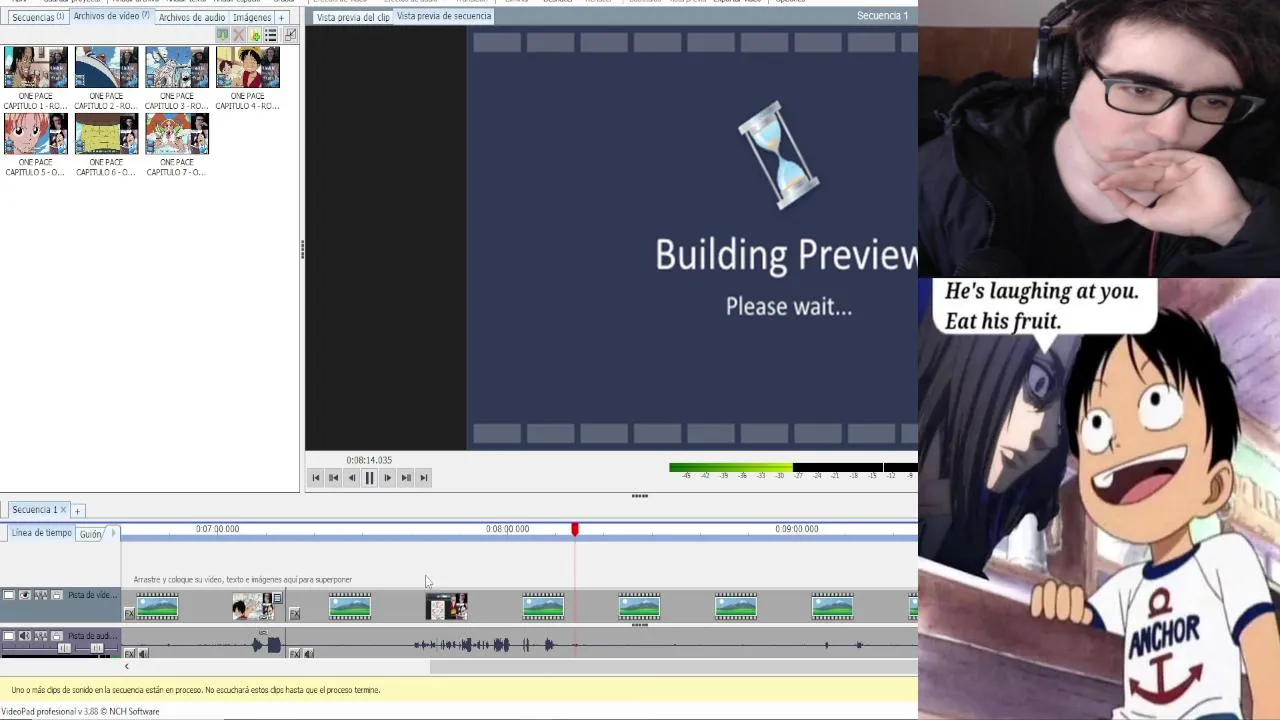Image resolution: width=1280 pixels, height=720 pixels.
Task: Open FX on the first audio clip
Action: click(x=129, y=654)
